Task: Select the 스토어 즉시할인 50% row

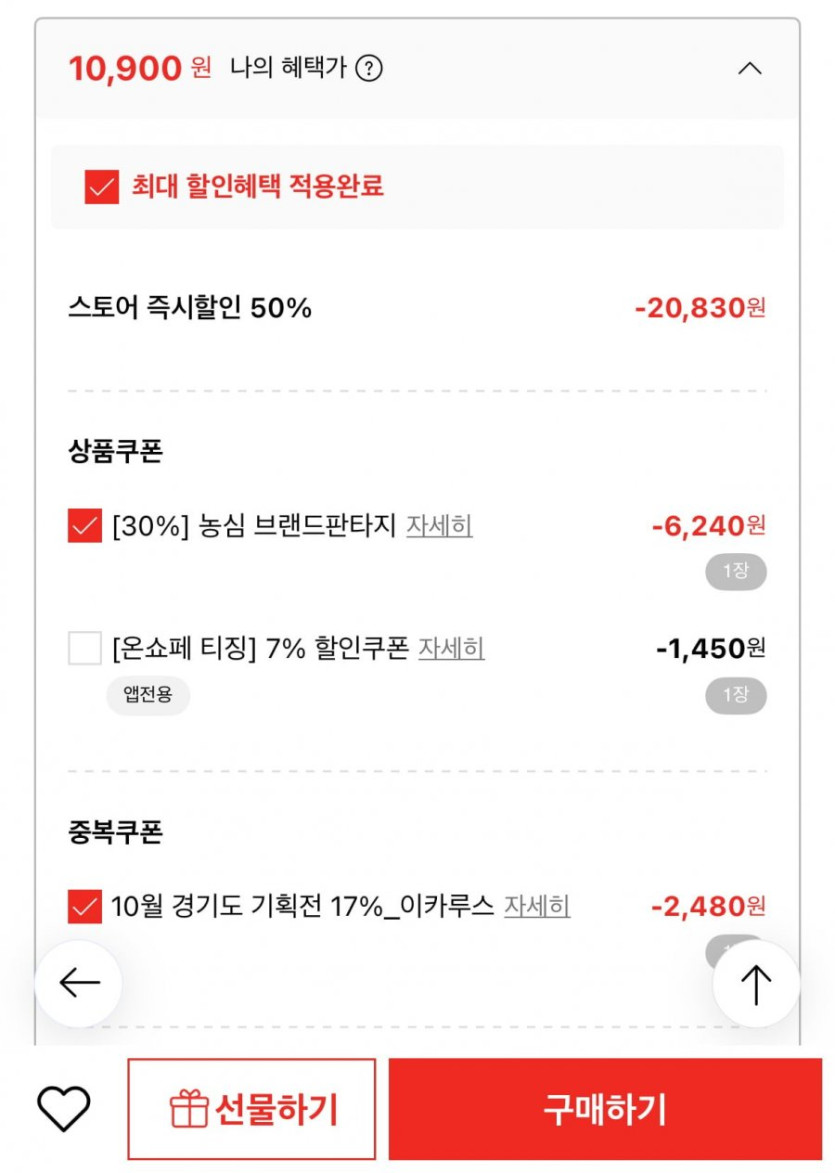Action: 416,308
